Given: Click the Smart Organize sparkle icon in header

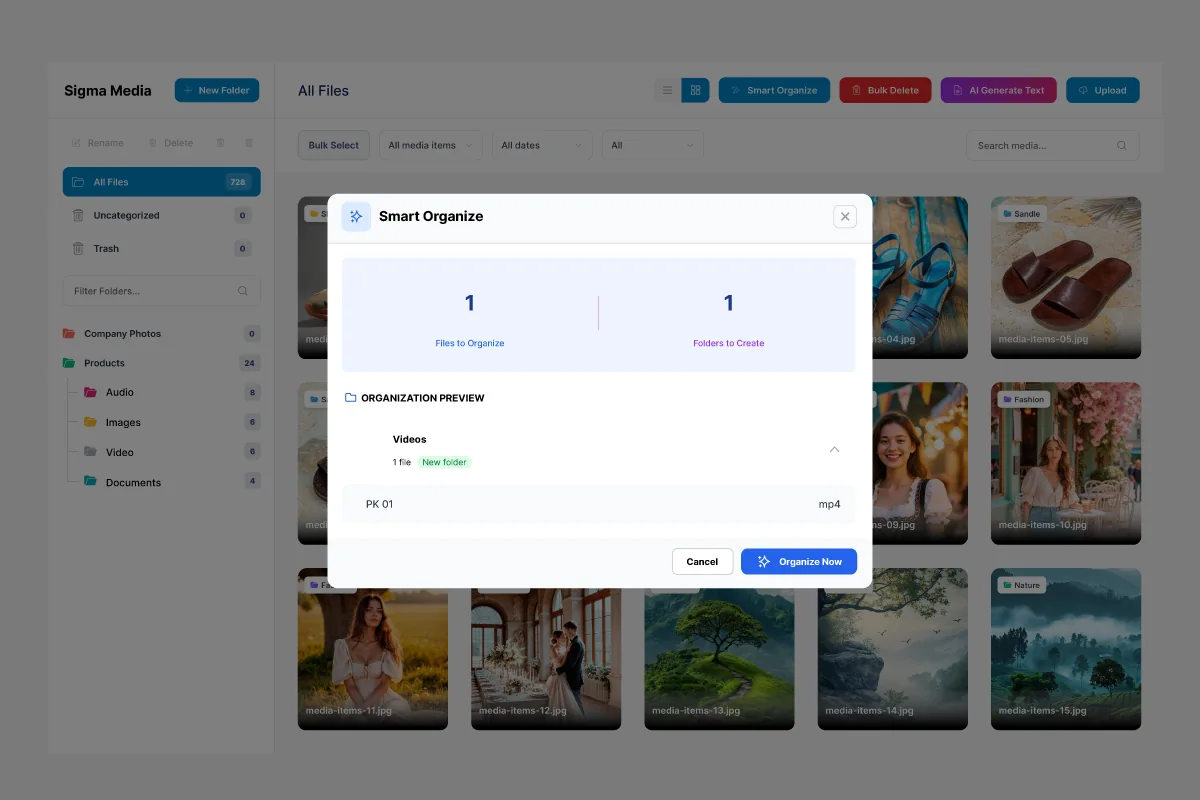Looking at the screenshot, I should point(736,91).
